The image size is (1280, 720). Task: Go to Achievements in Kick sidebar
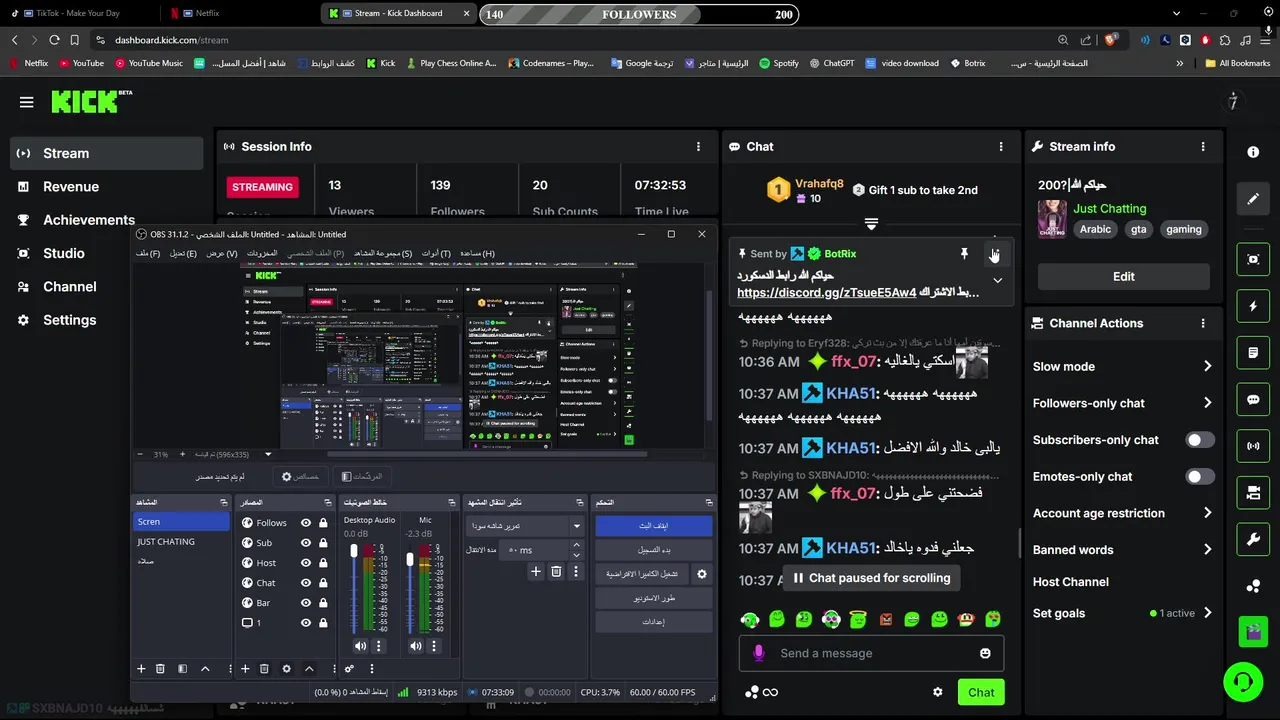pyautogui.click(x=89, y=220)
